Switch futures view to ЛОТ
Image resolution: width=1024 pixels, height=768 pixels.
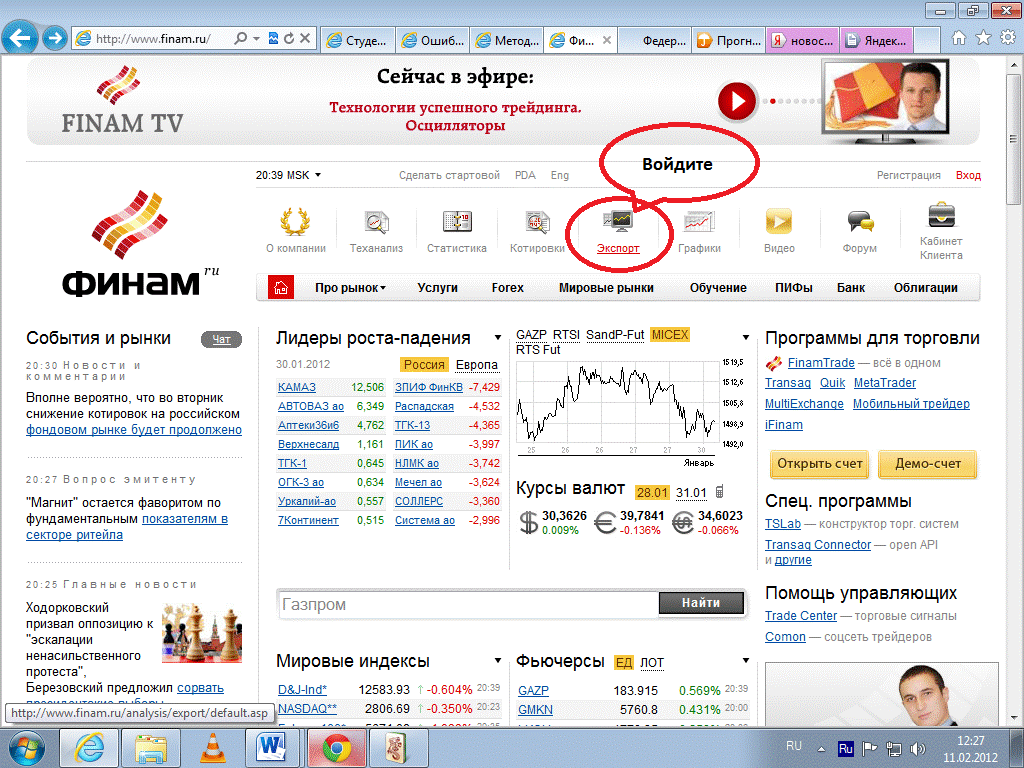[x=652, y=663]
